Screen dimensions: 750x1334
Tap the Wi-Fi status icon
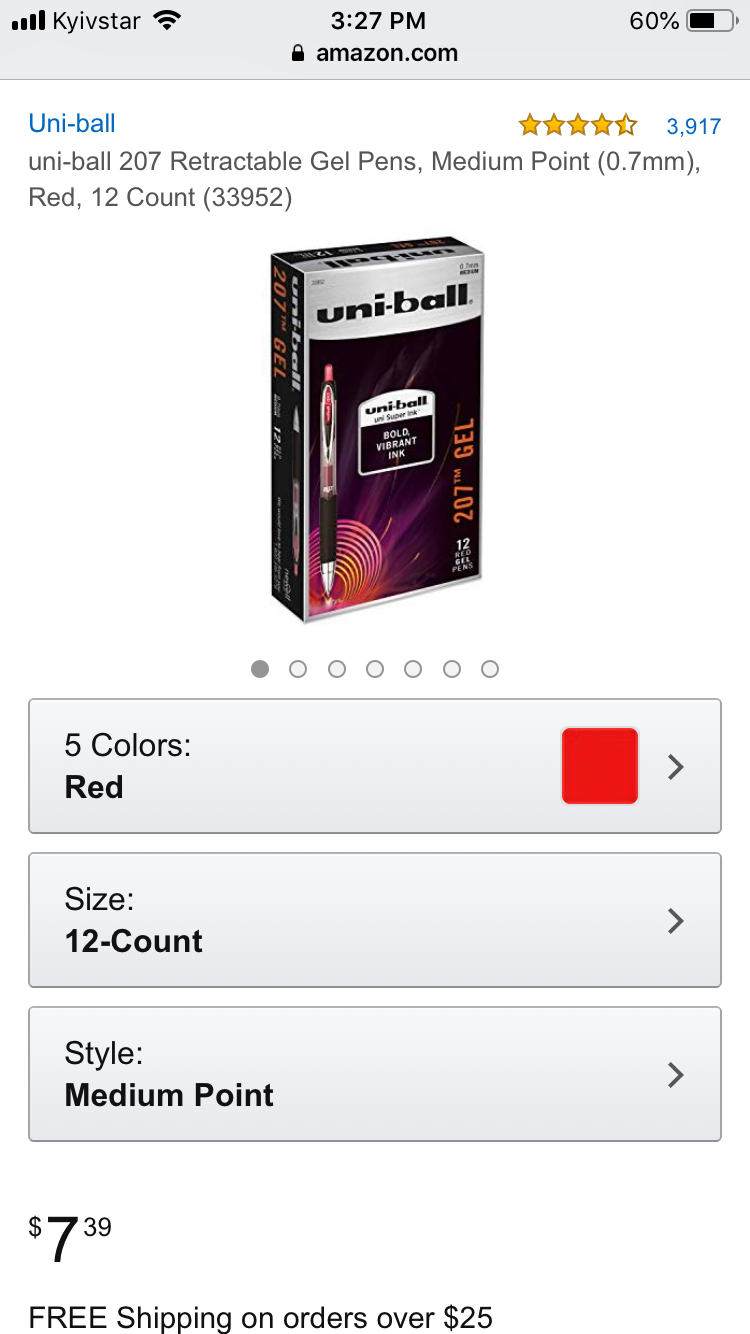point(168,20)
